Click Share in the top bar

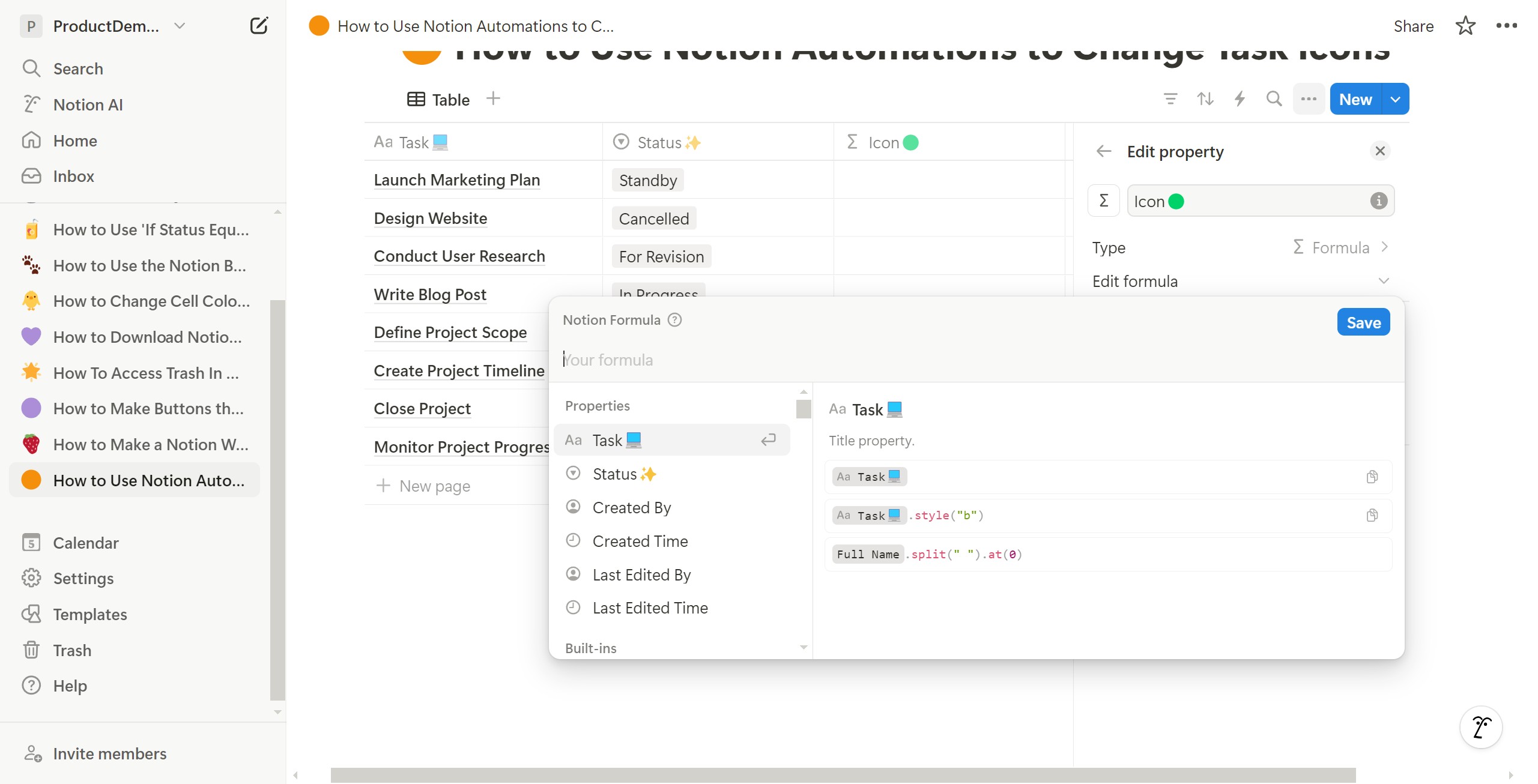point(1413,26)
